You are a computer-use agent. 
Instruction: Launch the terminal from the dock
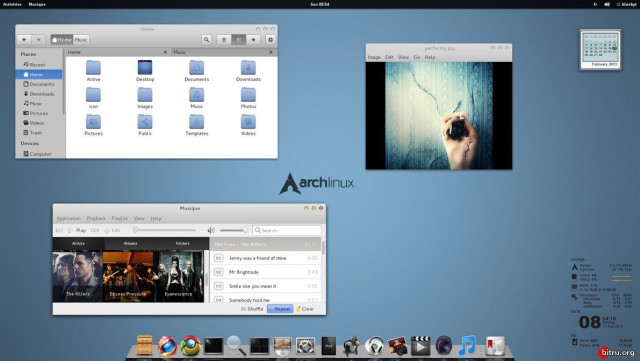[213, 346]
